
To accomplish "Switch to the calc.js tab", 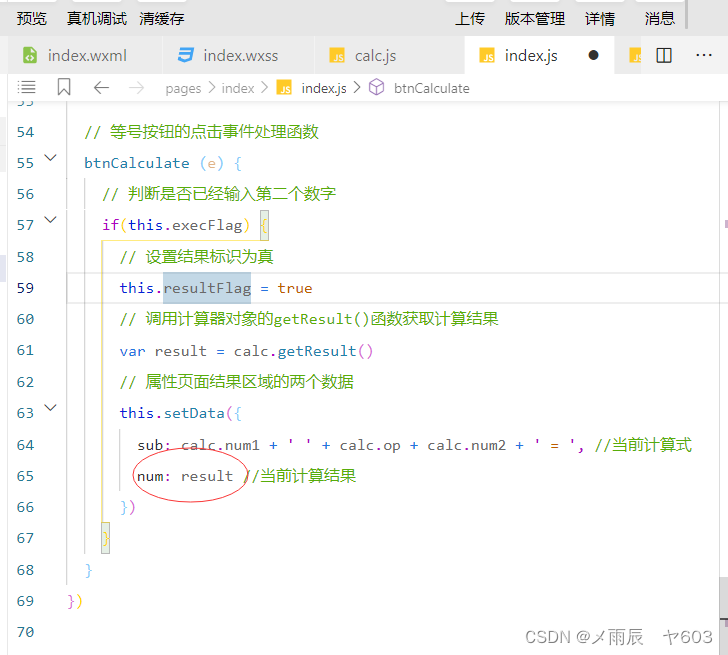I will pos(389,56).
